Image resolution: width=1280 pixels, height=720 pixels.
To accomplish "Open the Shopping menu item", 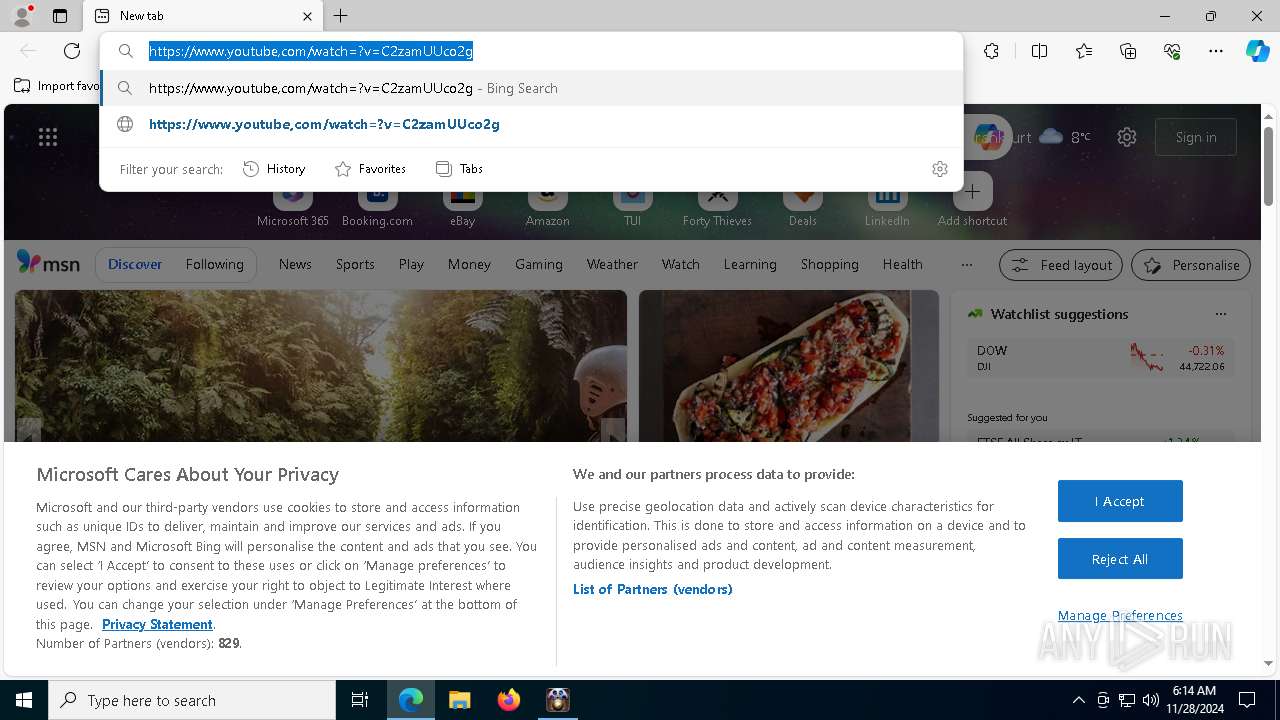I will (x=830, y=264).
